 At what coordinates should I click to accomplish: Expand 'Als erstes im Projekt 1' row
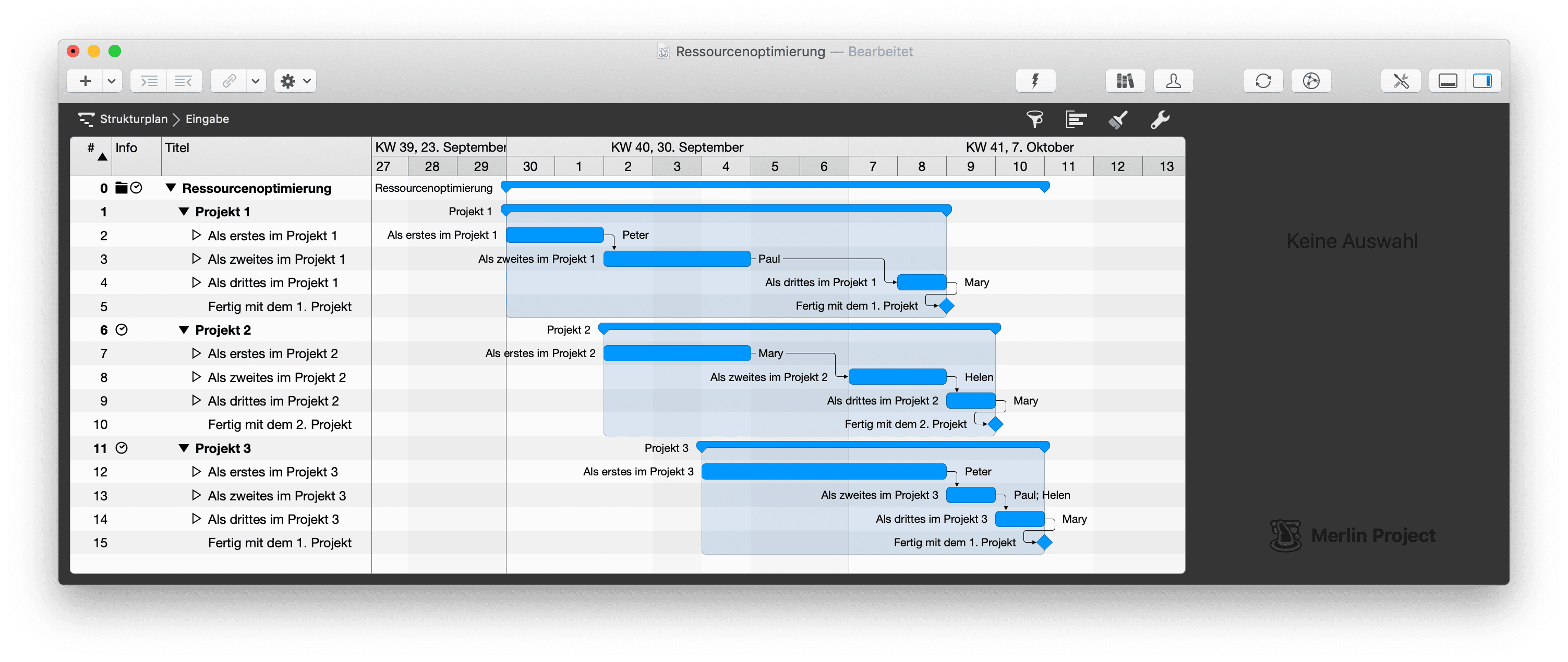point(196,235)
